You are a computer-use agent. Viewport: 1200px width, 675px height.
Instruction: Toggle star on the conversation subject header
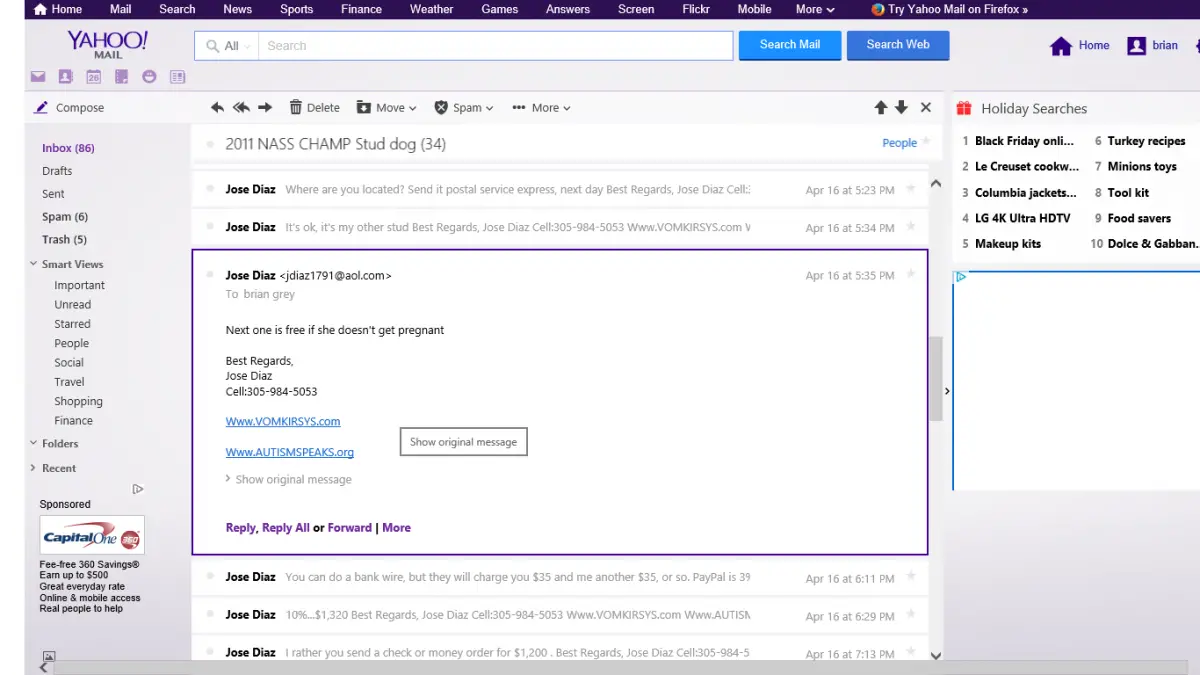(x=926, y=141)
